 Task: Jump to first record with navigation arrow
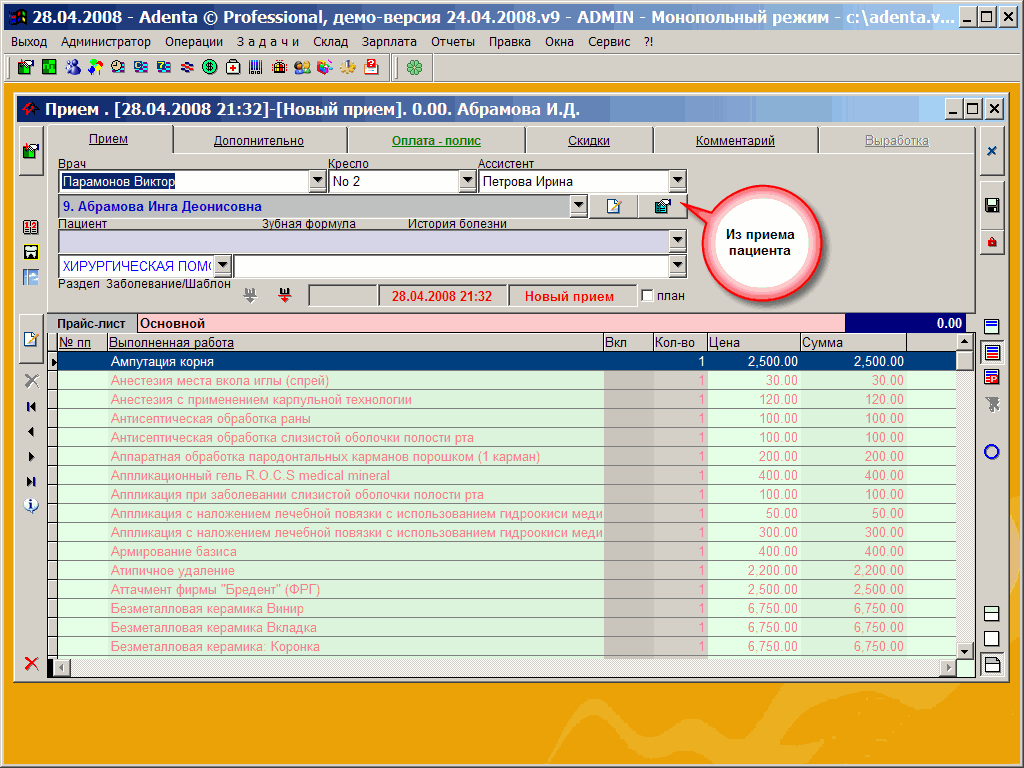(x=31, y=406)
